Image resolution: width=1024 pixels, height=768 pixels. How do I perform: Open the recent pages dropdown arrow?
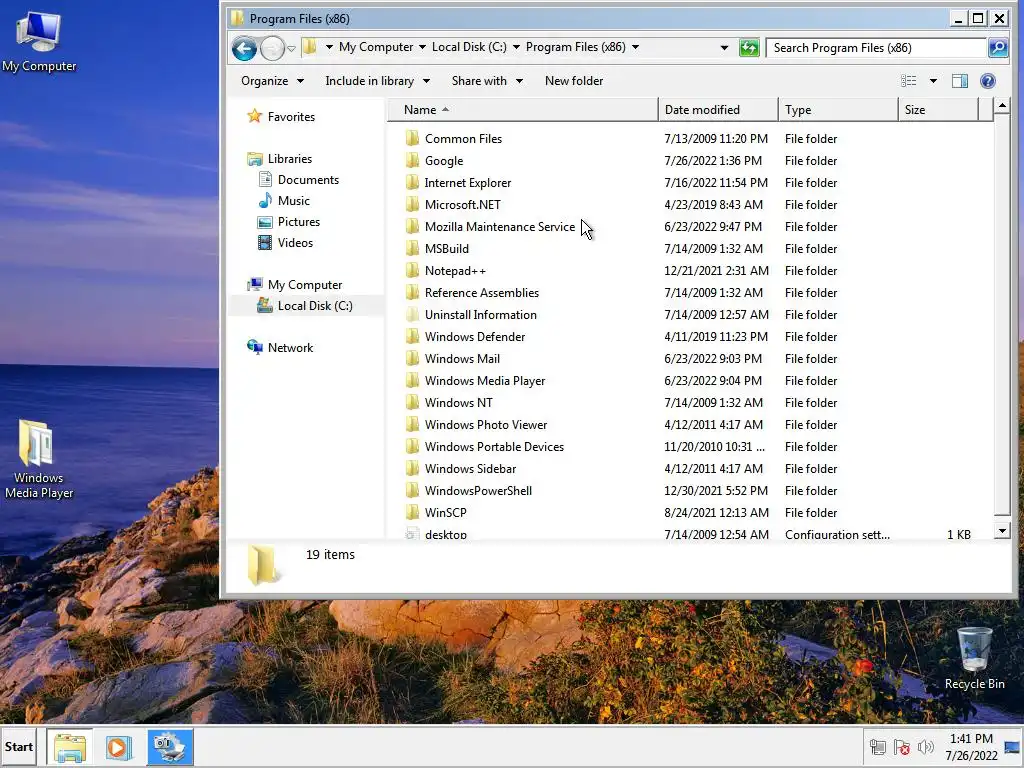pyautogui.click(x=291, y=48)
